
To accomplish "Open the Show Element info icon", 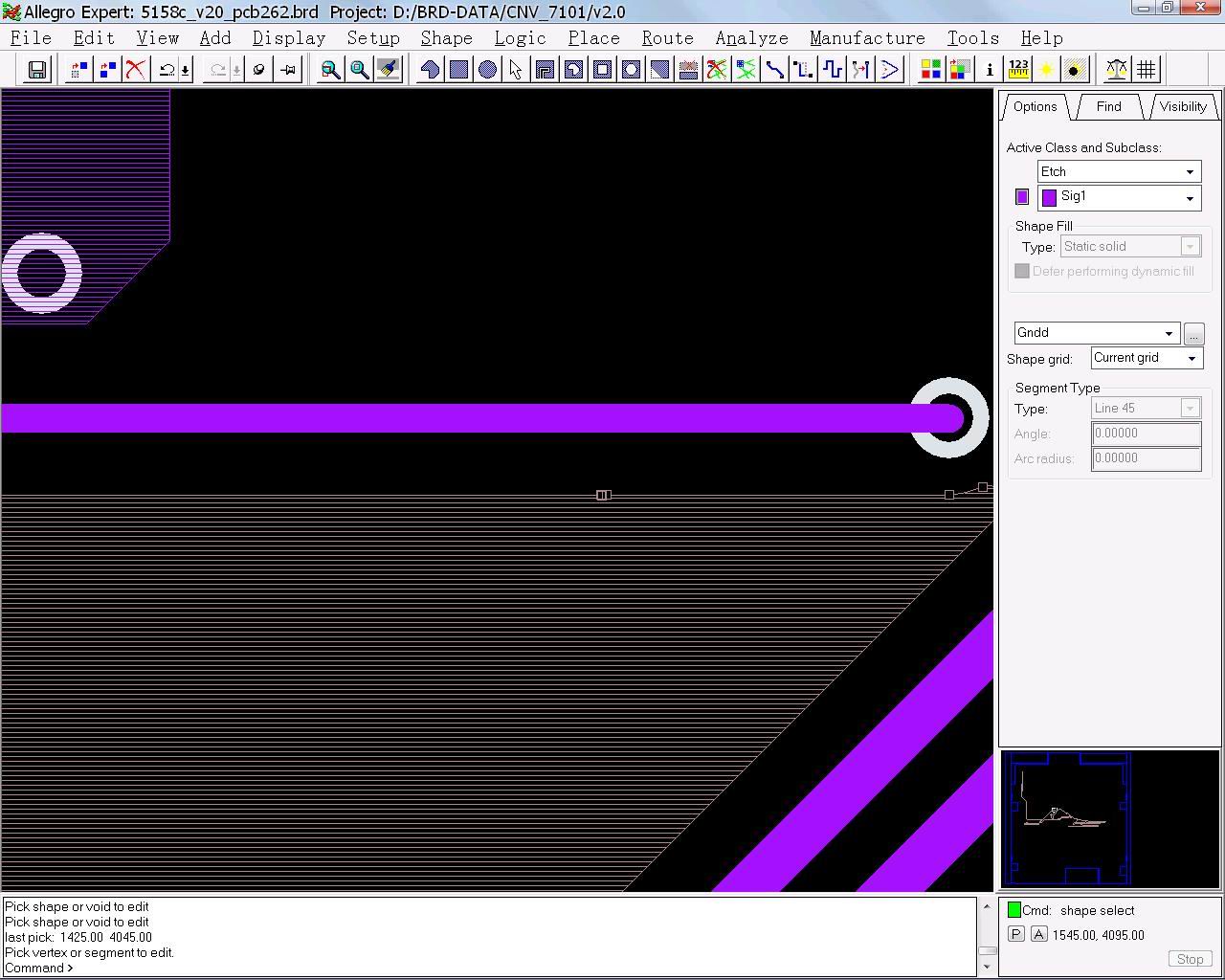I will 990,70.
